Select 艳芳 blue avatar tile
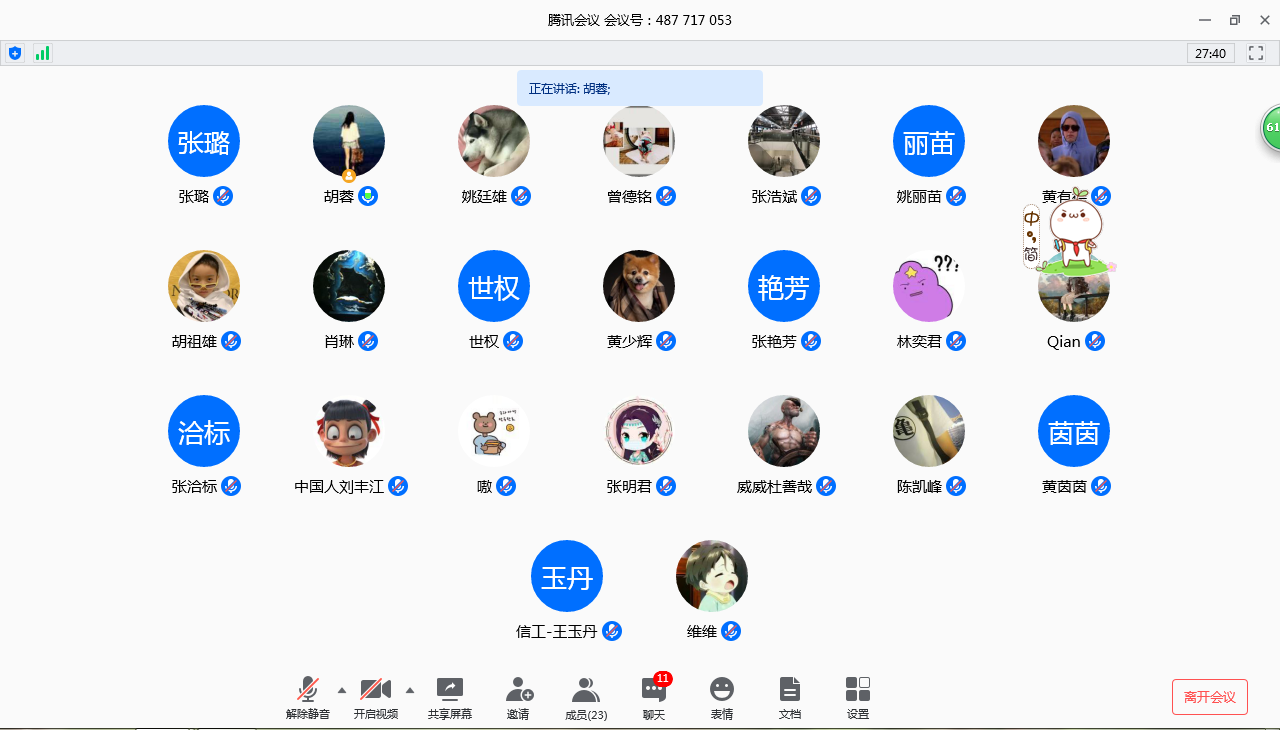Image resolution: width=1280 pixels, height=730 pixels. [784, 286]
